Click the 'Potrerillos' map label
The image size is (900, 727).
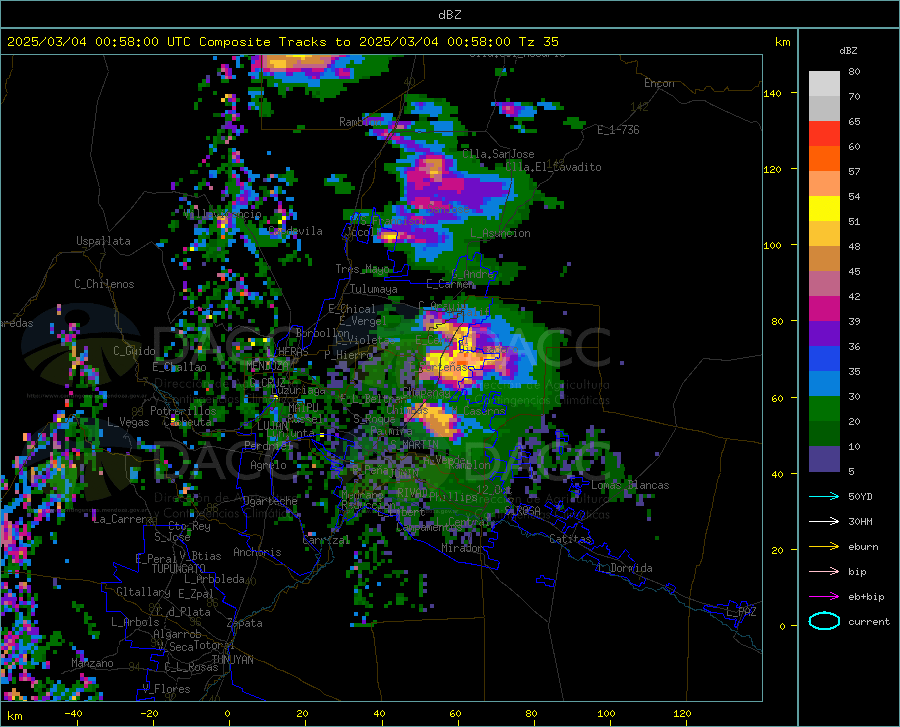coord(183,411)
